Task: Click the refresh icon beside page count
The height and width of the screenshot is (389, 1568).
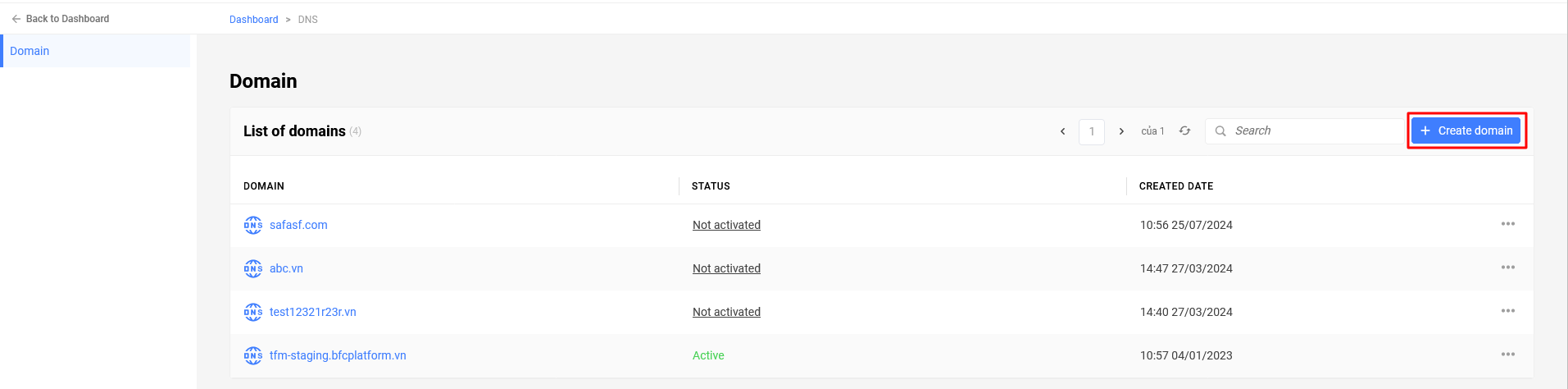Action: pos(1184,130)
